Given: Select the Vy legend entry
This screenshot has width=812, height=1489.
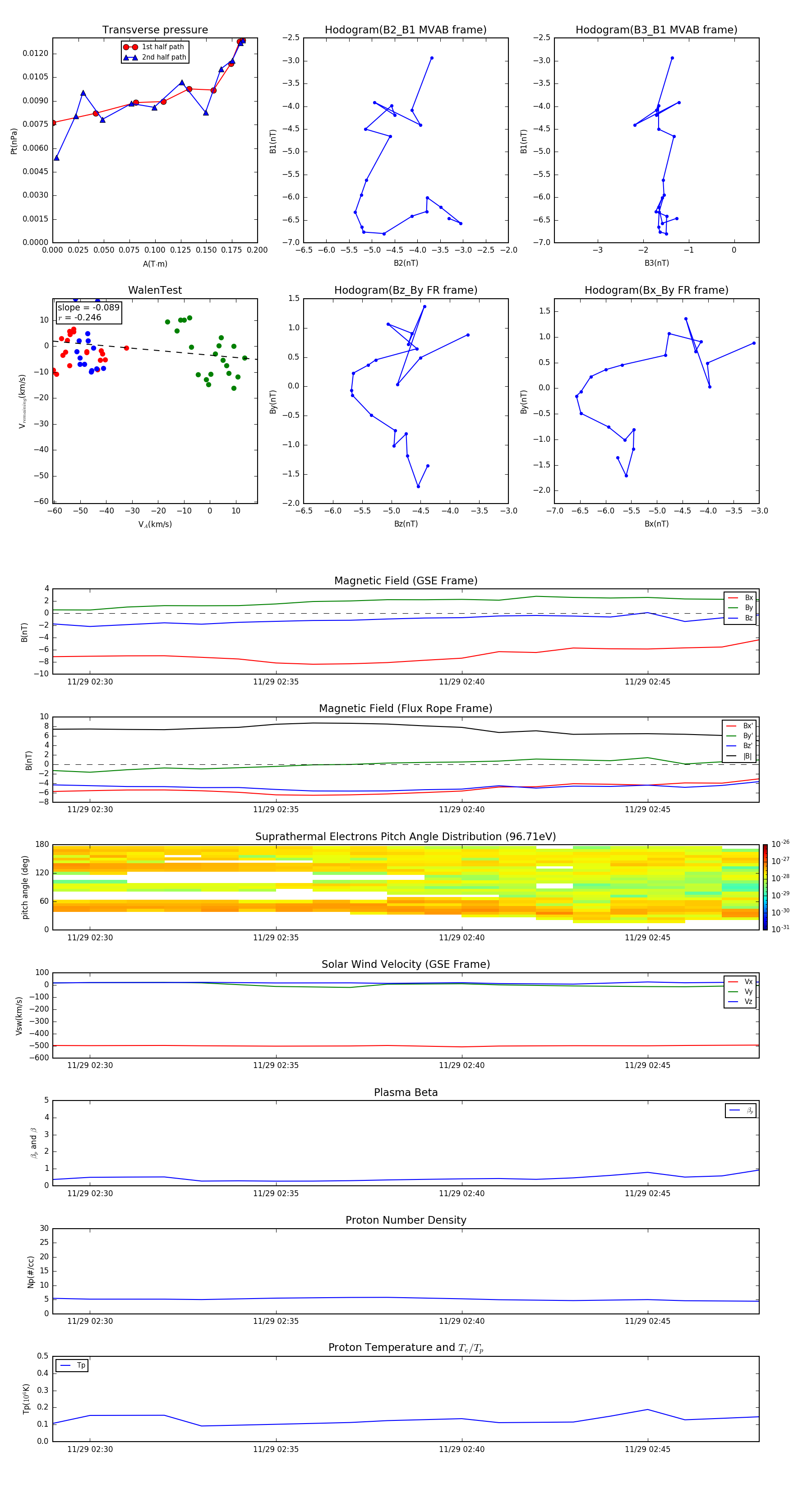Looking at the screenshot, I should coord(740,991).
